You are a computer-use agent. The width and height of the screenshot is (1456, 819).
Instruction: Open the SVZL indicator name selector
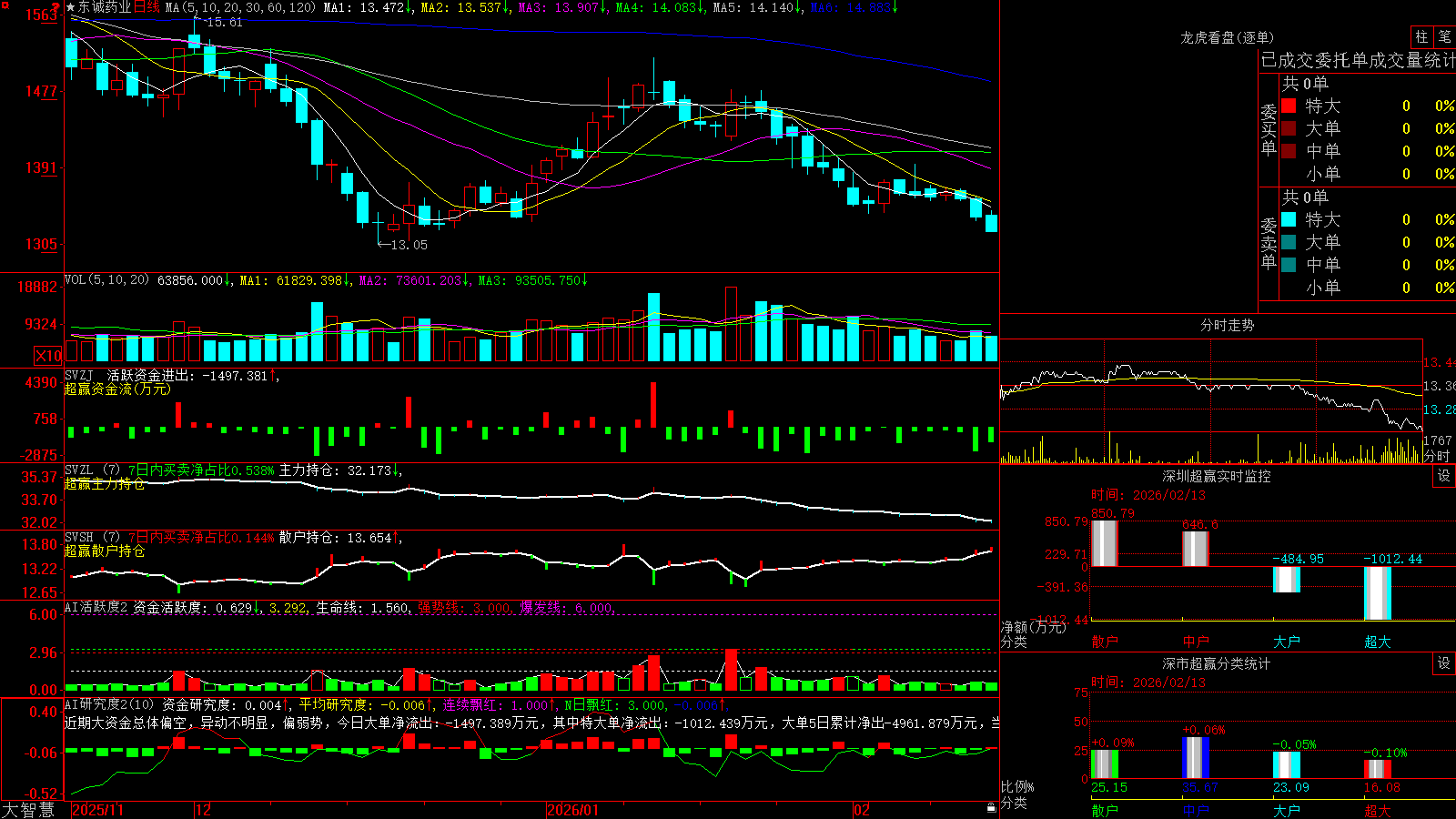[x=79, y=470]
